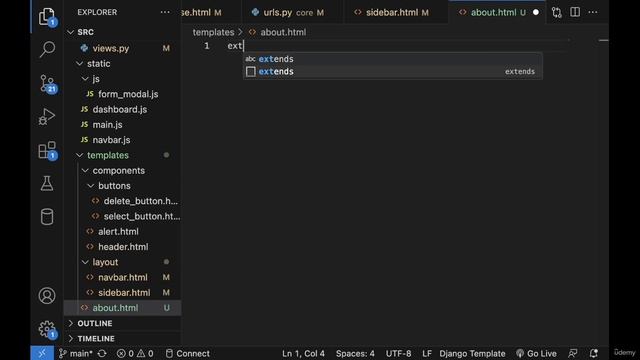The width and height of the screenshot is (640, 360).
Task: Select first abc extends suggestion
Action: coord(393,59)
